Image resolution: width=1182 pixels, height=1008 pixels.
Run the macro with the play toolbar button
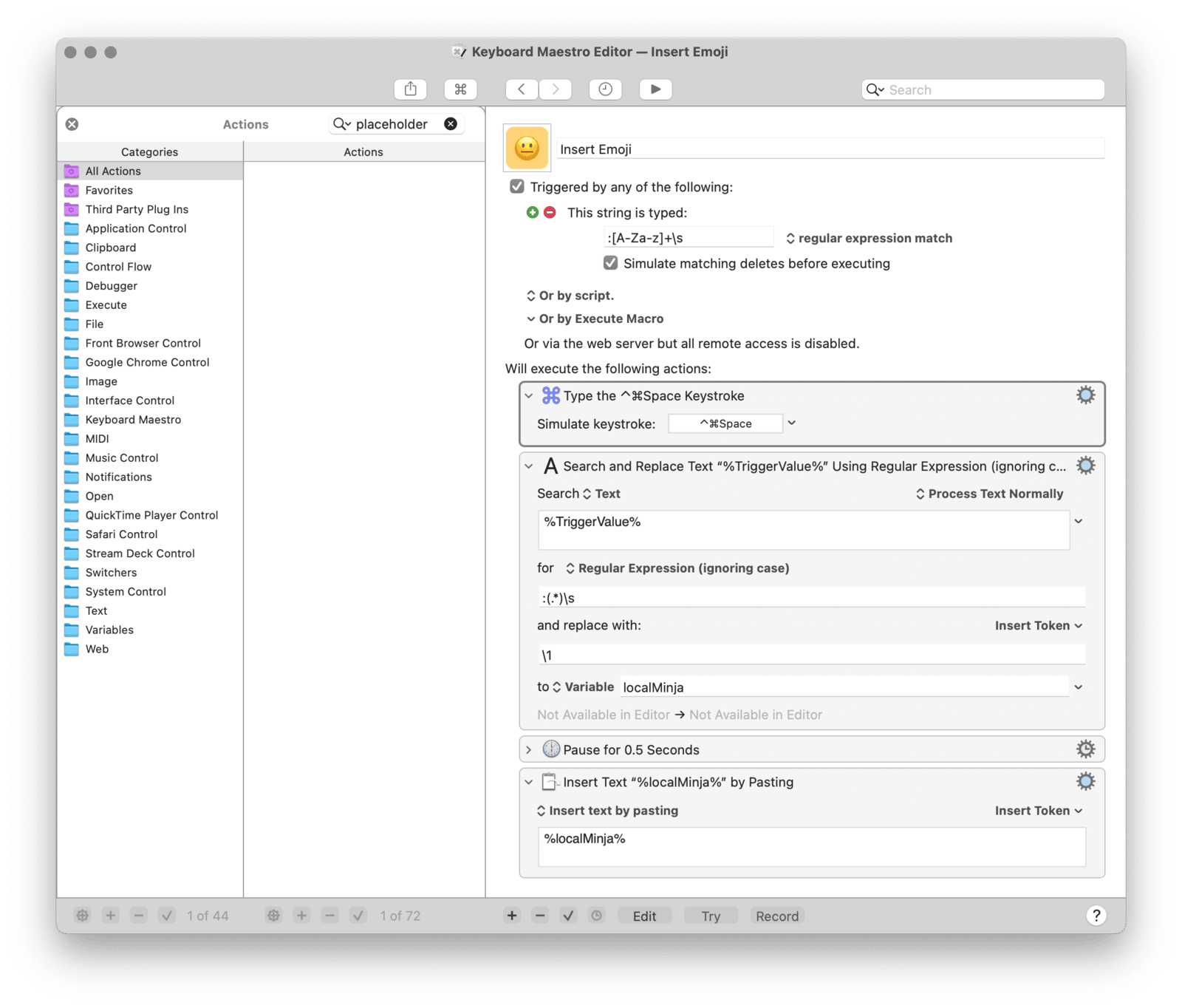point(655,89)
